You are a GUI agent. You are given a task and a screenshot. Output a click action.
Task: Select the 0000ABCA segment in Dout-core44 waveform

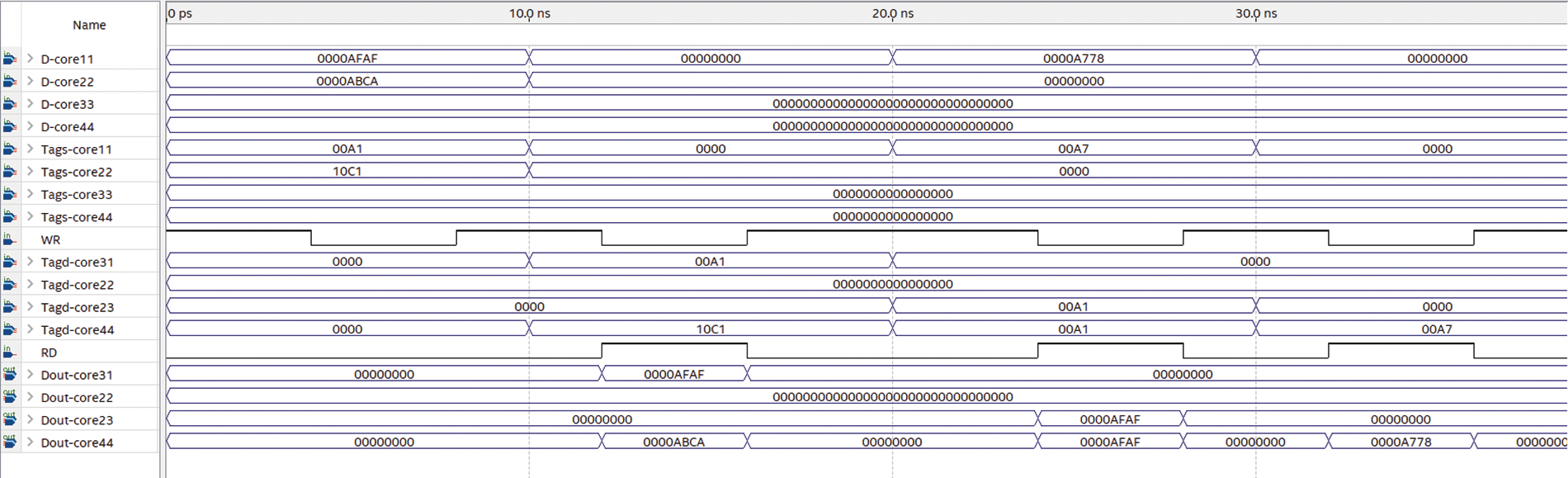click(x=673, y=442)
